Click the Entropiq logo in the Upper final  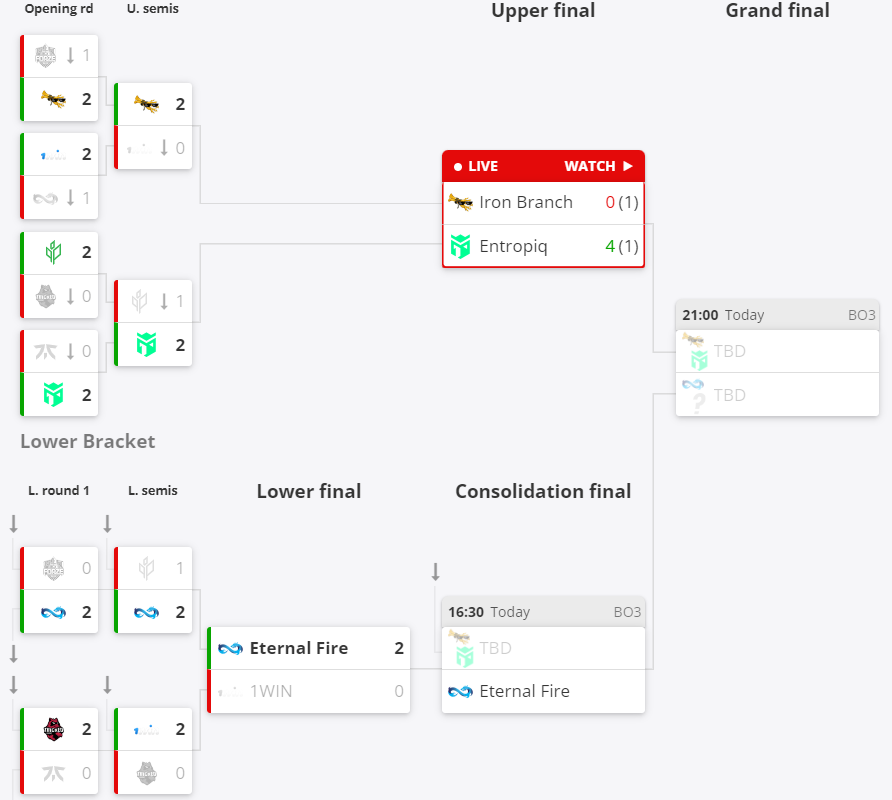tap(460, 246)
